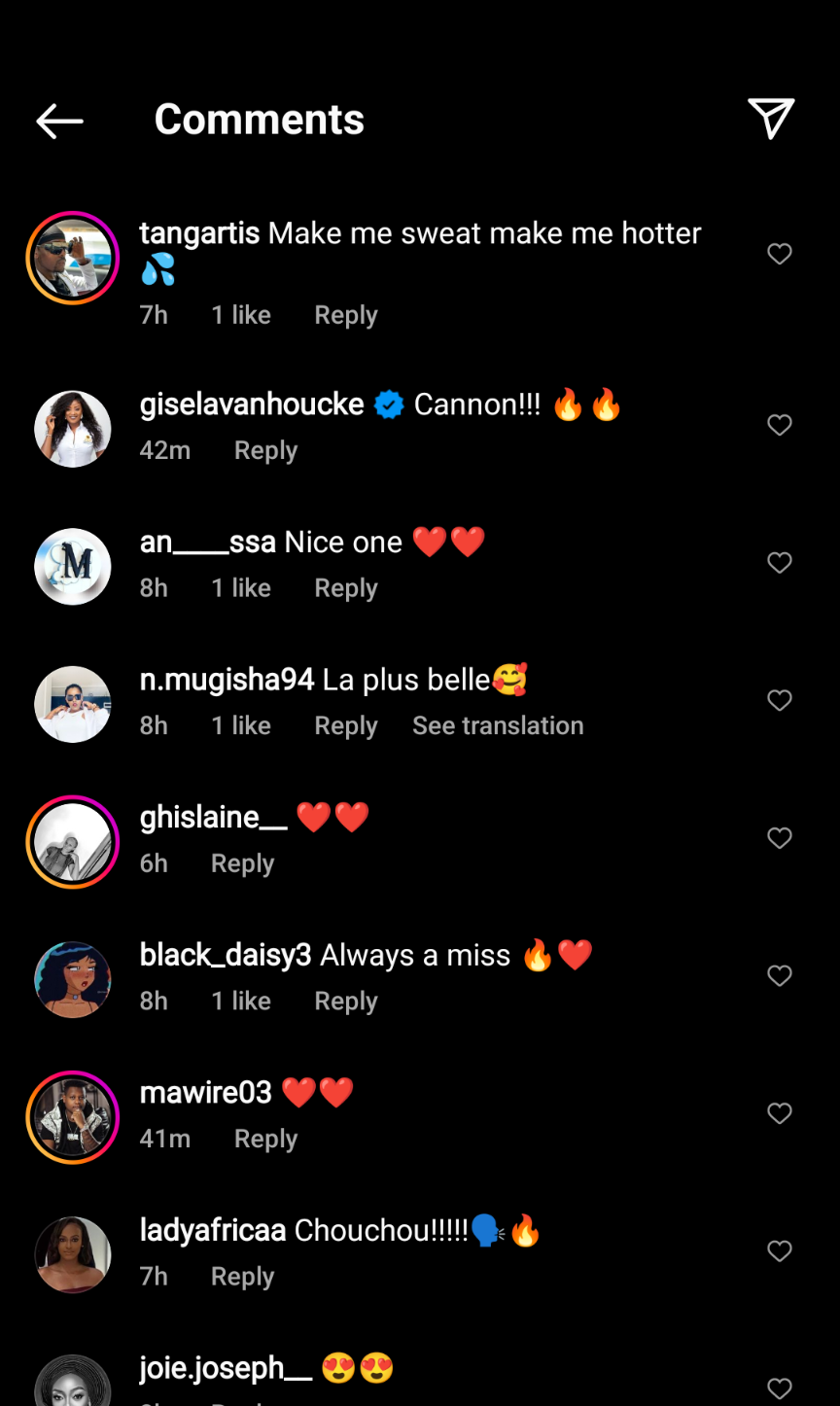The image size is (840, 1406).
Task: Open the joie.joseph__ username profile
Action: 227,1368
